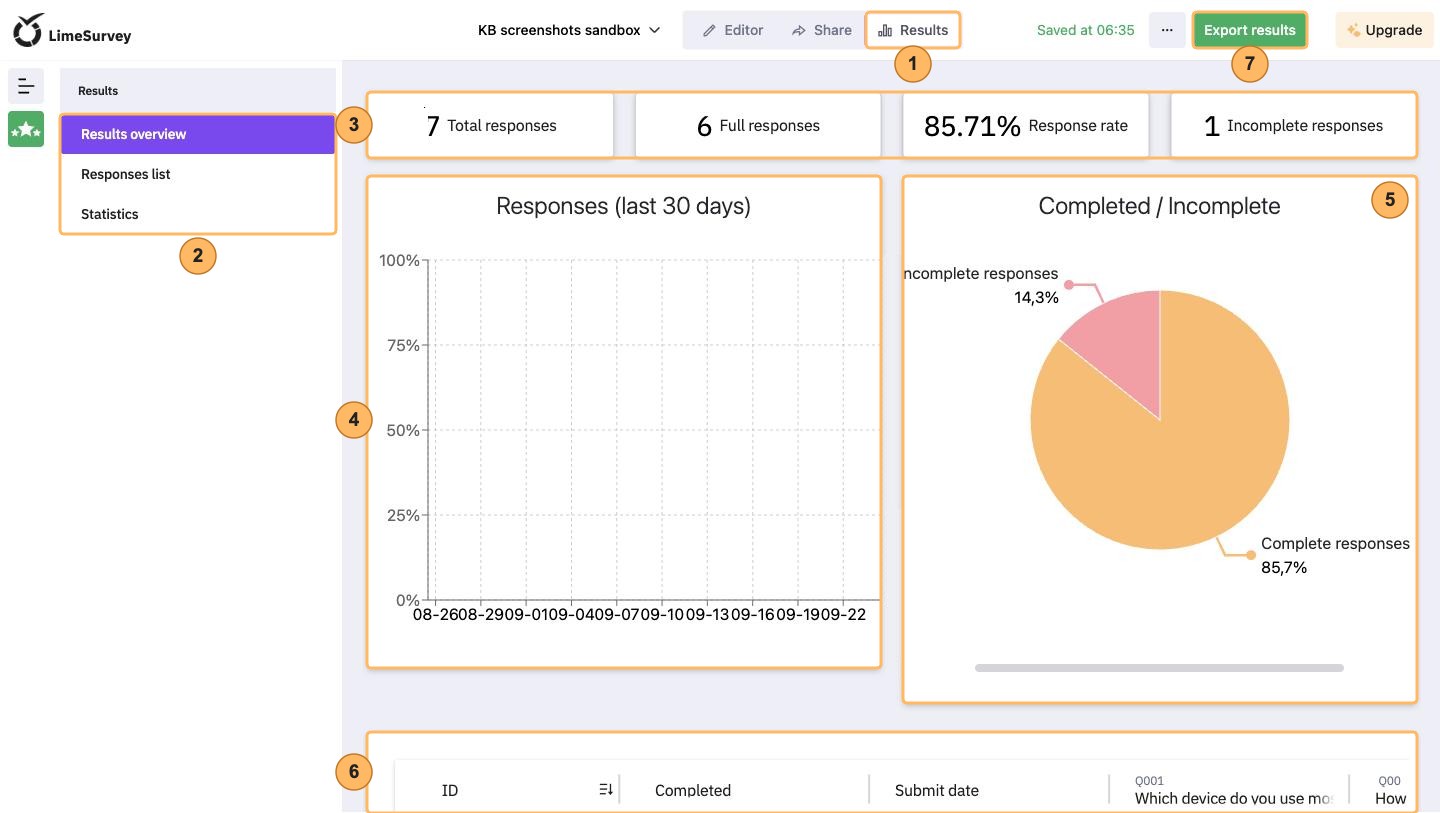Click the Results sidebar heading

click(98, 90)
